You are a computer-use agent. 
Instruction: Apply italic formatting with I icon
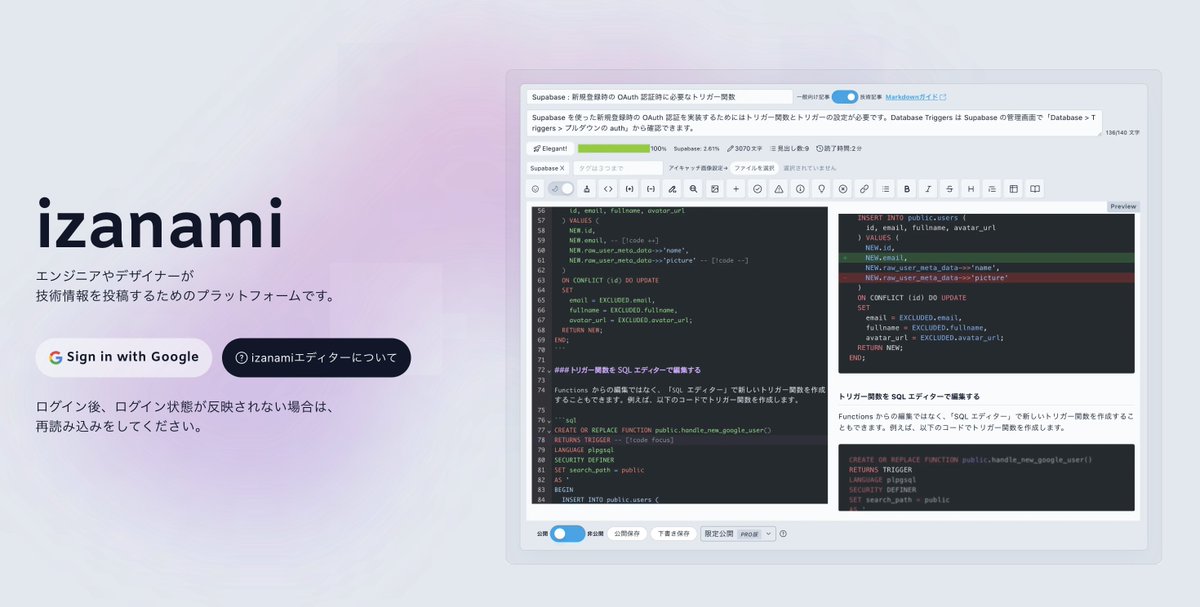pyautogui.click(x=928, y=188)
